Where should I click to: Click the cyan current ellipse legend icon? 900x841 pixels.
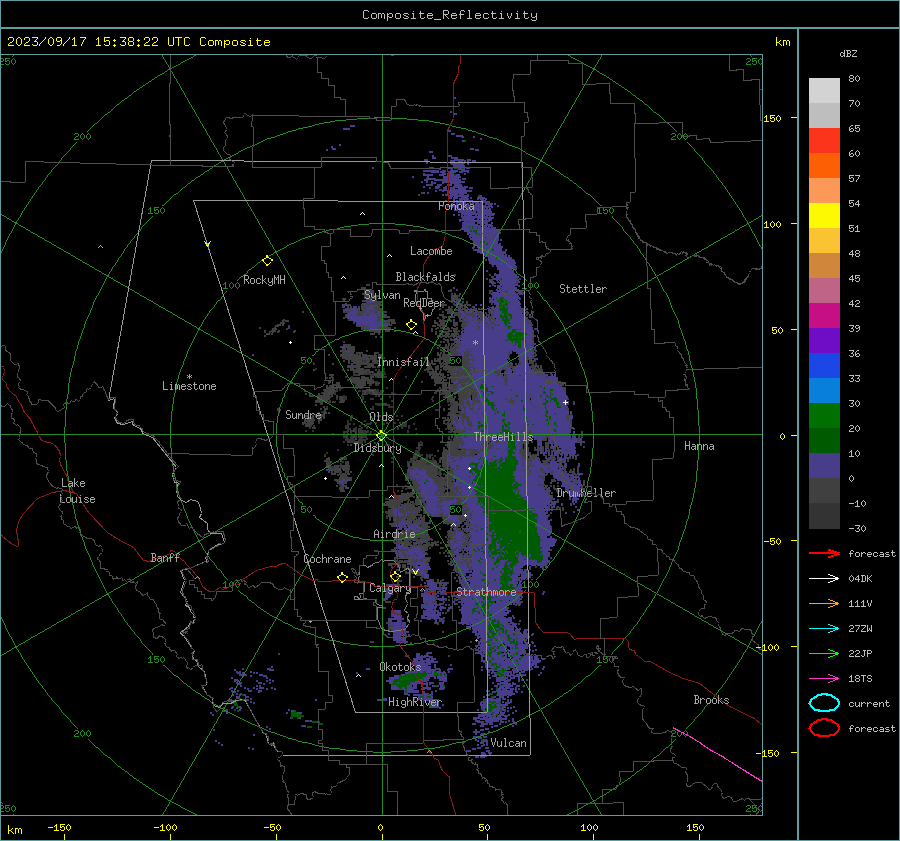tap(824, 703)
